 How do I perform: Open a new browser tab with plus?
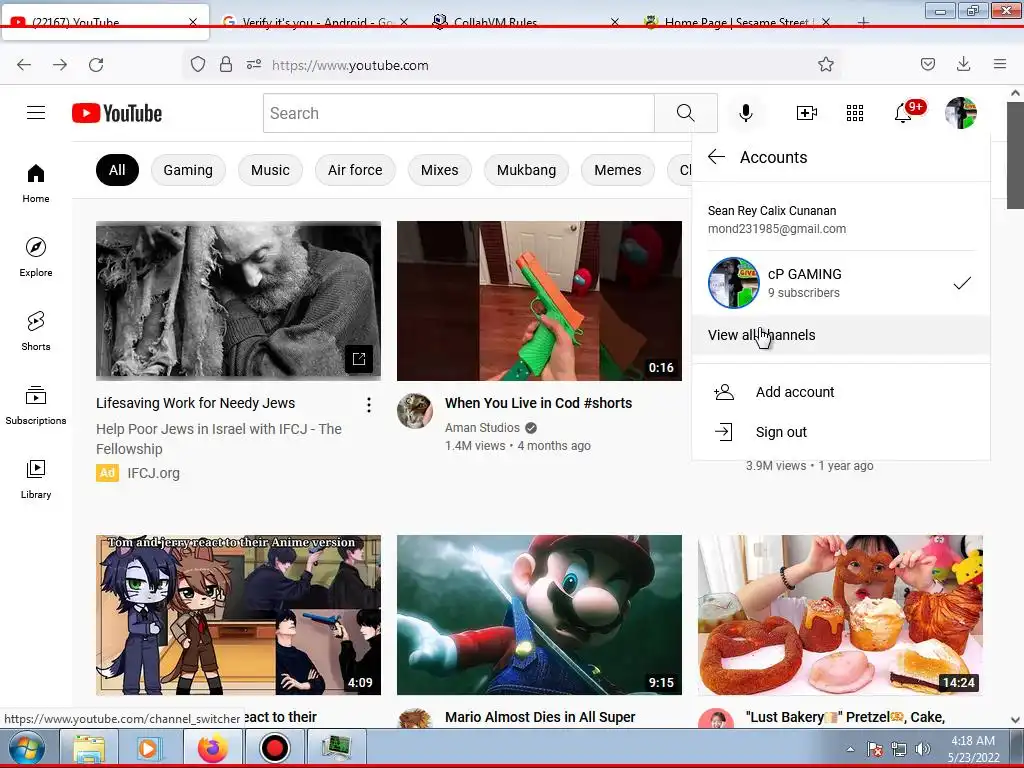863,22
